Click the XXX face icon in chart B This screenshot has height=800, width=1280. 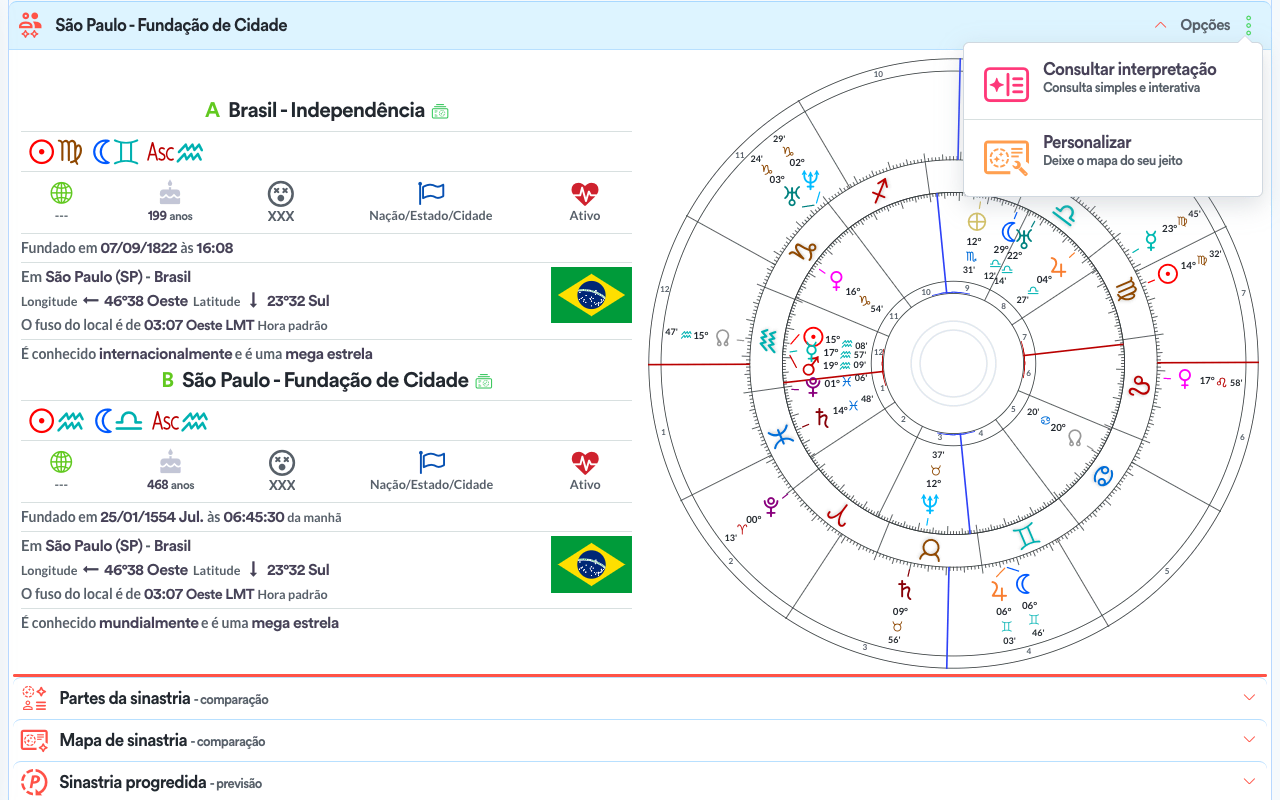[282, 462]
